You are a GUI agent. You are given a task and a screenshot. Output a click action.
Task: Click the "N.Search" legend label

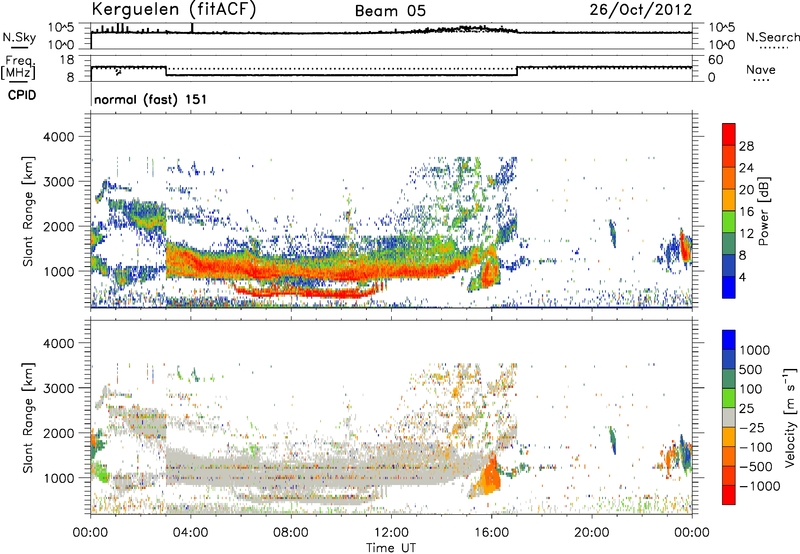[772, 37]
